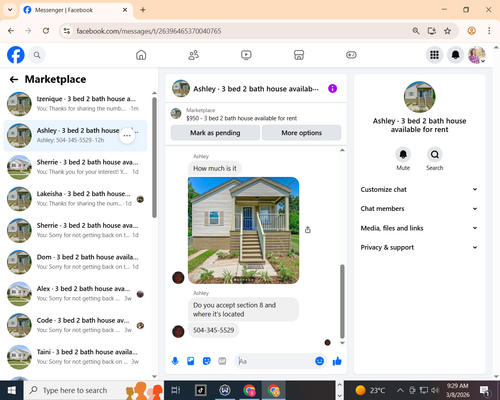Open the notifications bell

tap(455, 55)
